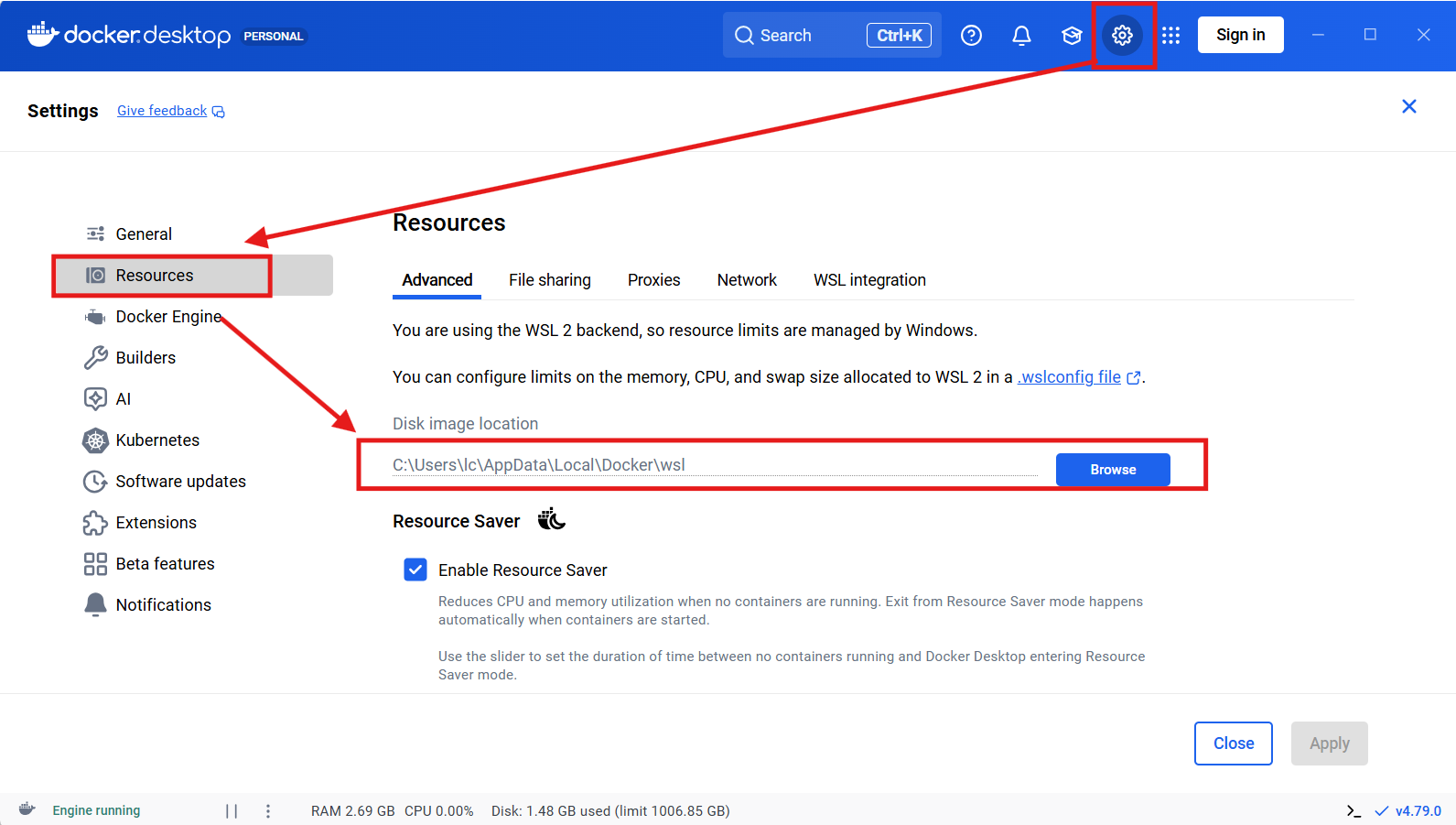1456x825 pixels.
Task: Open the notifications bell in header
Action: point(1021,36)
